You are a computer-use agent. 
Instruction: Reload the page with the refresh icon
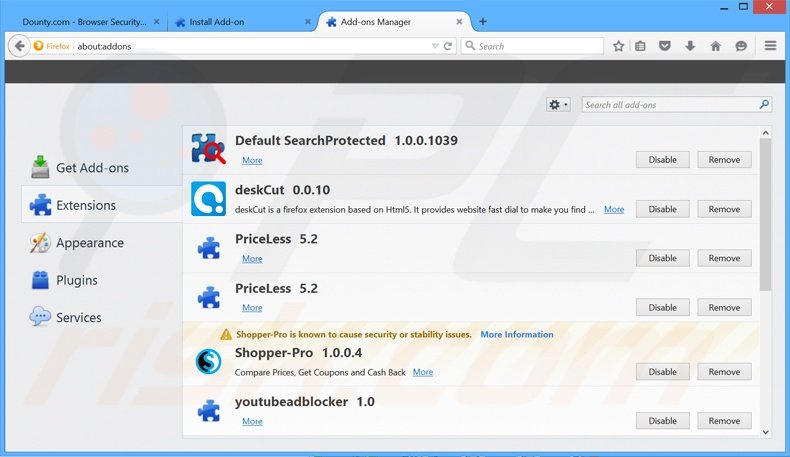click(x=447, y=46)
